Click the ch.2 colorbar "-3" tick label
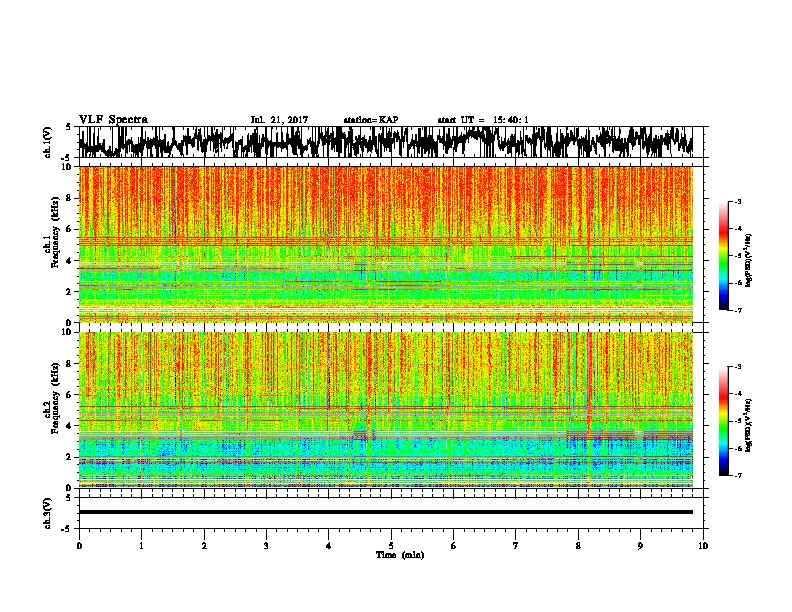Screen dimensions: 792x612 coord(737,367)
